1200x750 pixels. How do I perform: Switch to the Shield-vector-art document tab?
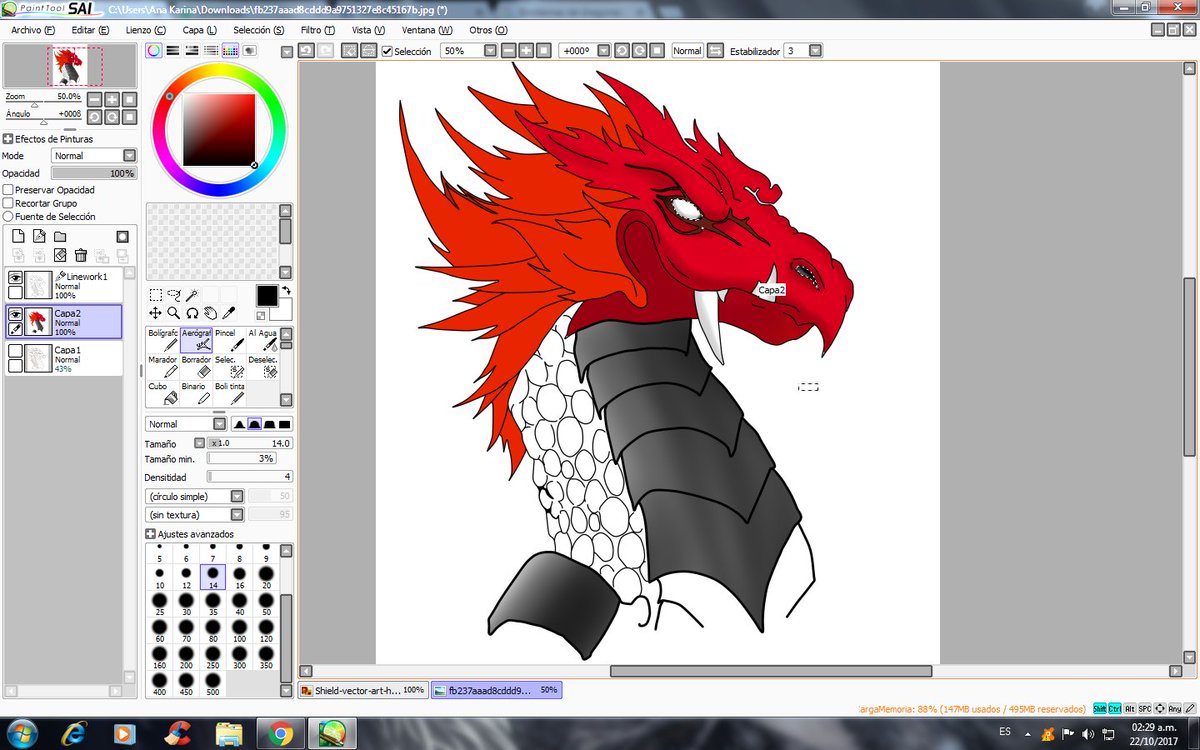364,690
